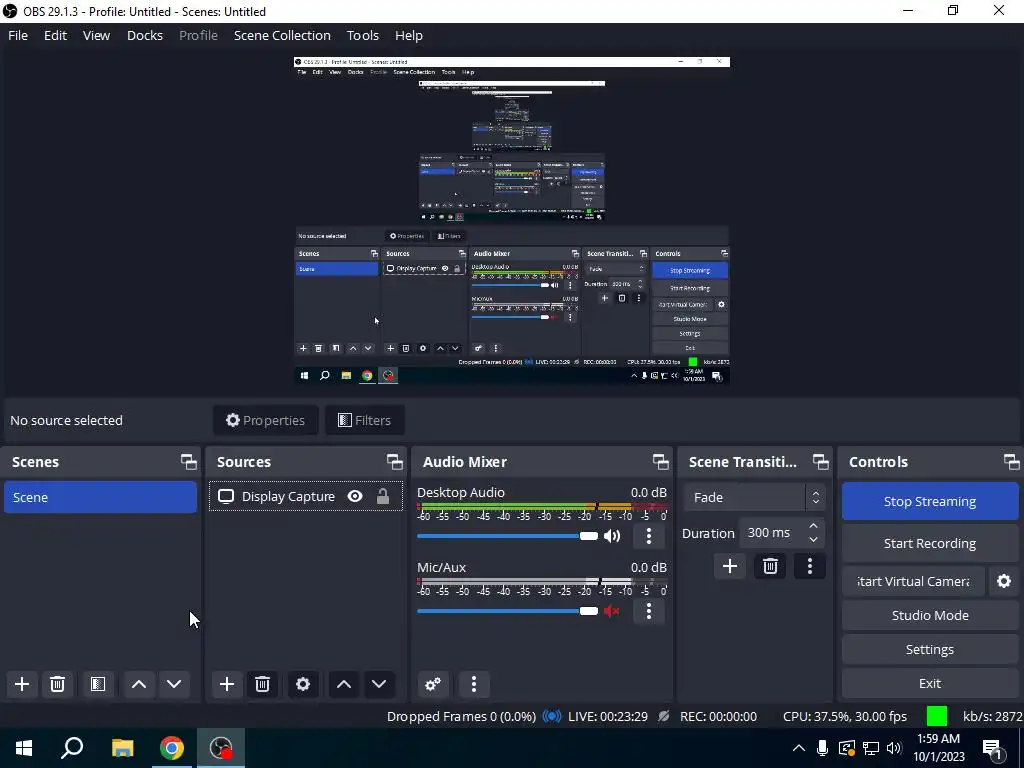Move source up arrow

click(x=344, y=684)
